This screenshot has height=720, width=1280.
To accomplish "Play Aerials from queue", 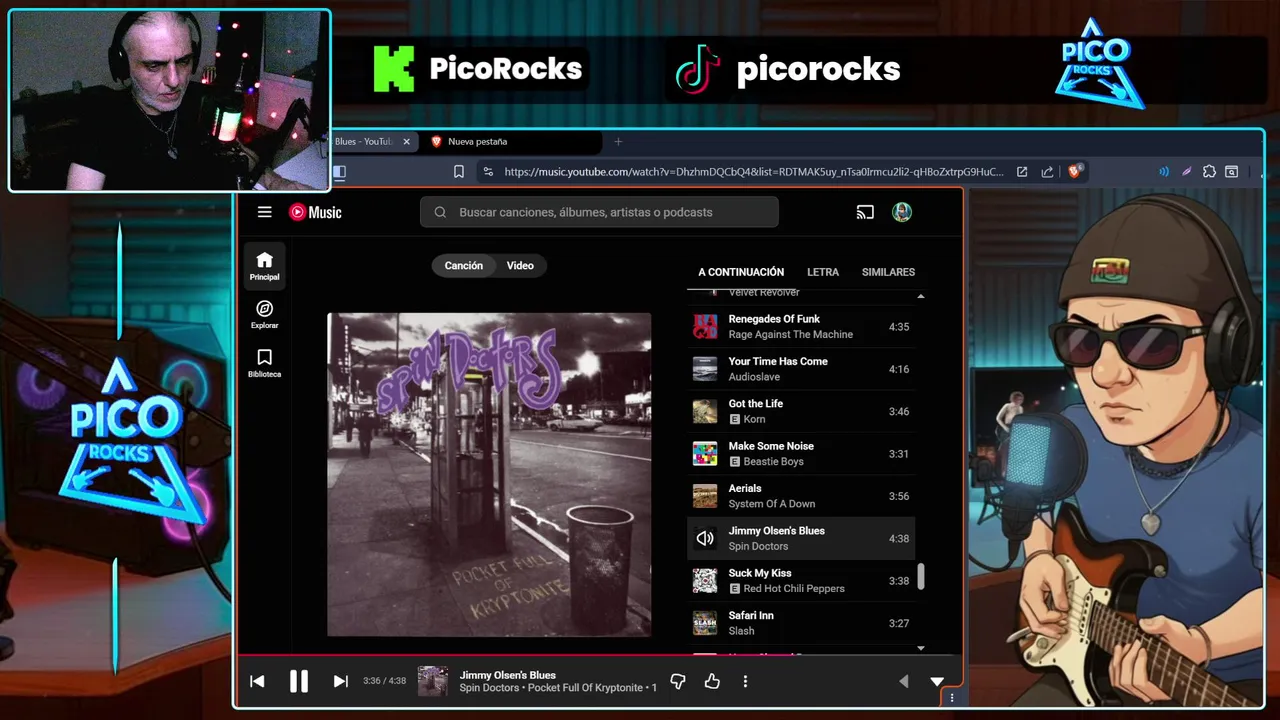I will tap(801, 496).
